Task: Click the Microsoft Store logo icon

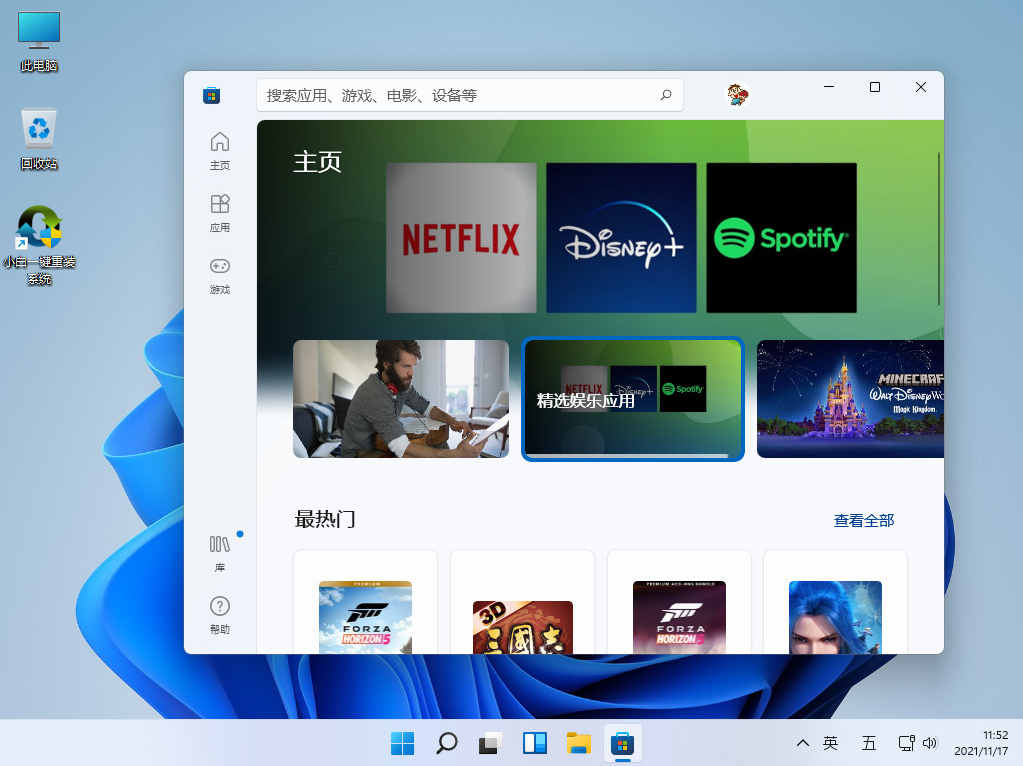Action: coord(211,96)
